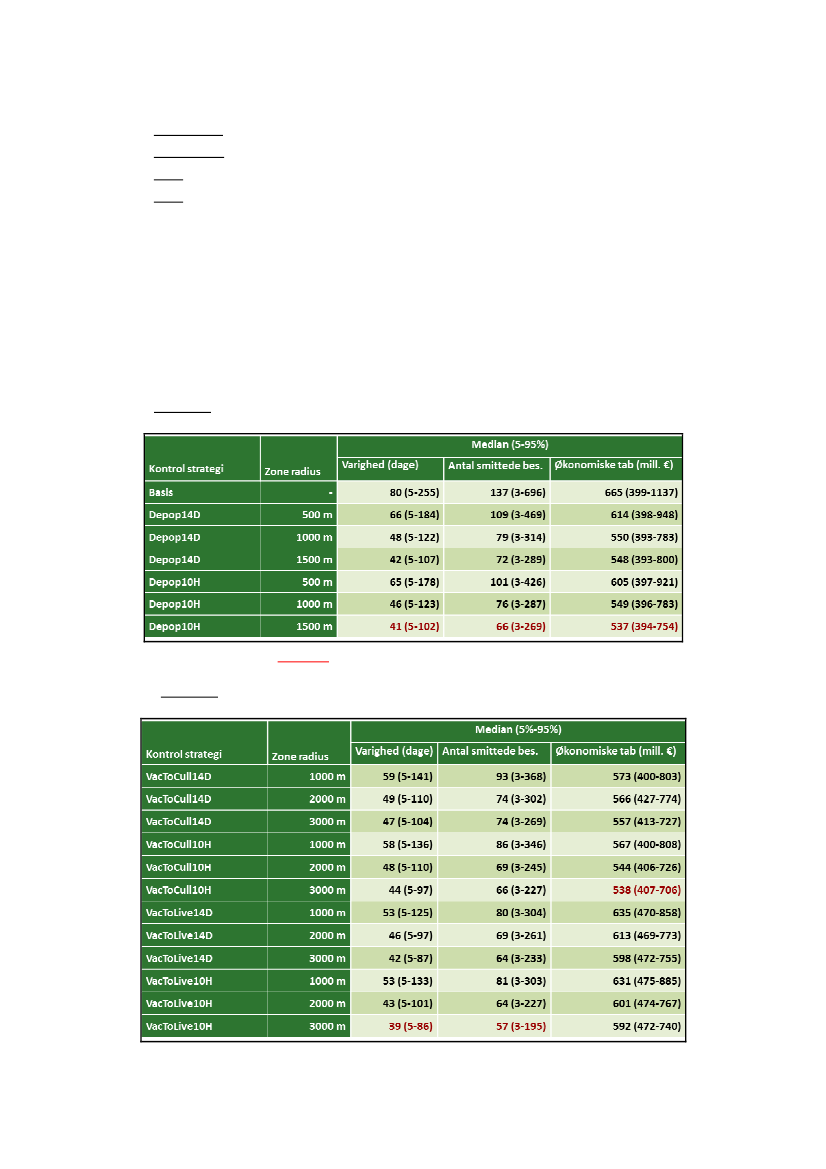Select the red value '66 (3-269)'
Screen dimensions: 826x1169
520,627
